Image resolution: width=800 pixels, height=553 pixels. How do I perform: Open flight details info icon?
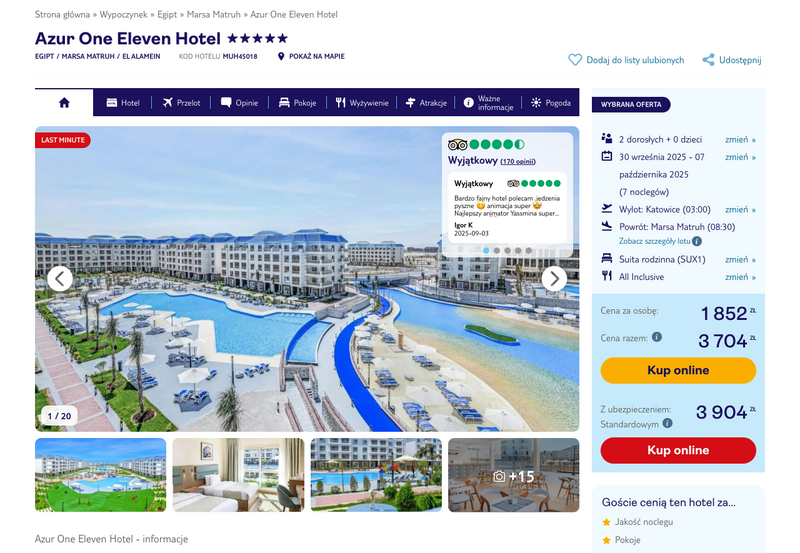[x=696, y=241]
